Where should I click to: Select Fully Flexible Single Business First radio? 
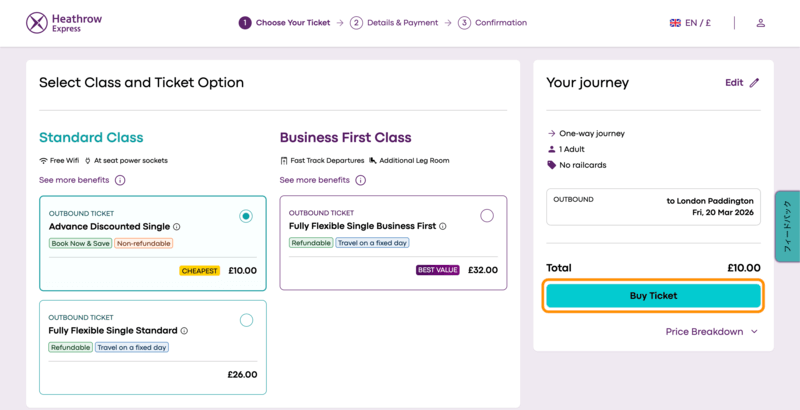[487, 216]
